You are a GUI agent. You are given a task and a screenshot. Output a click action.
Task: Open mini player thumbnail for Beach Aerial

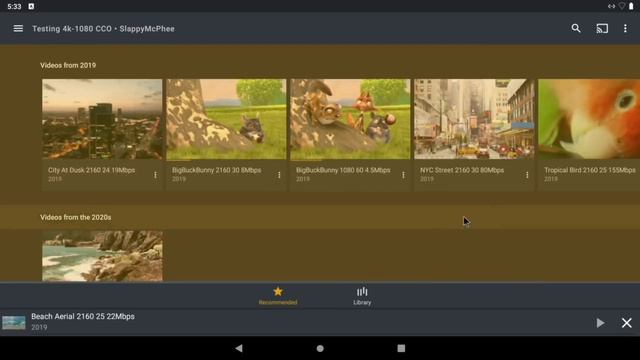click(13, 322)
